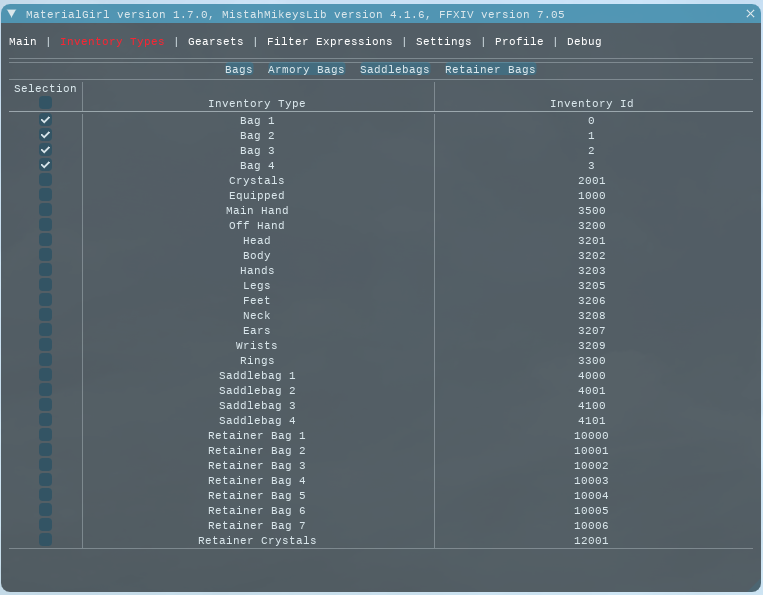The image size is (763, 595).
Task: Click the Retainer Bags filter button
Action: pyautogui.click(x=490, y=70)
